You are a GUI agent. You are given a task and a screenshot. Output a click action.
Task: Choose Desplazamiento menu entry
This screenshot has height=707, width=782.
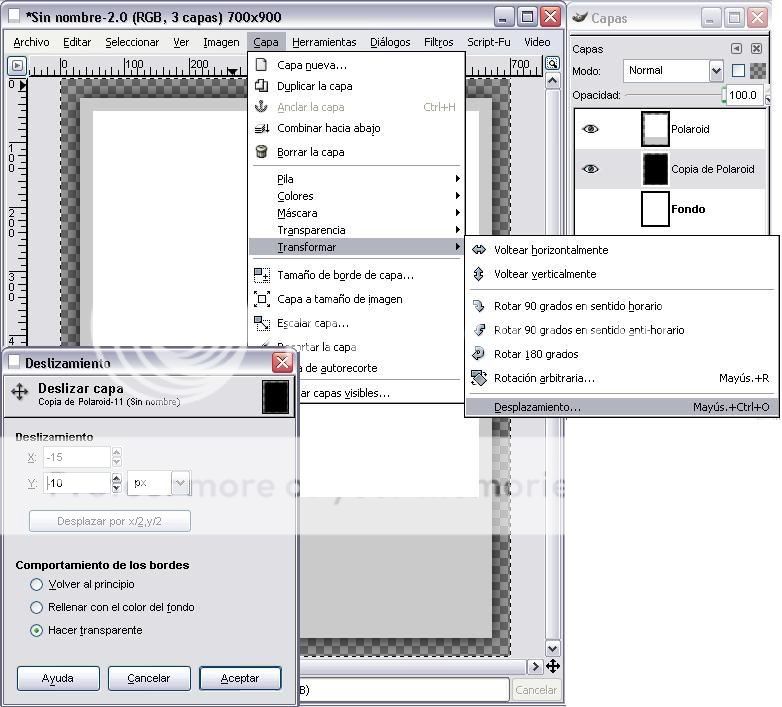pos(537,407)
